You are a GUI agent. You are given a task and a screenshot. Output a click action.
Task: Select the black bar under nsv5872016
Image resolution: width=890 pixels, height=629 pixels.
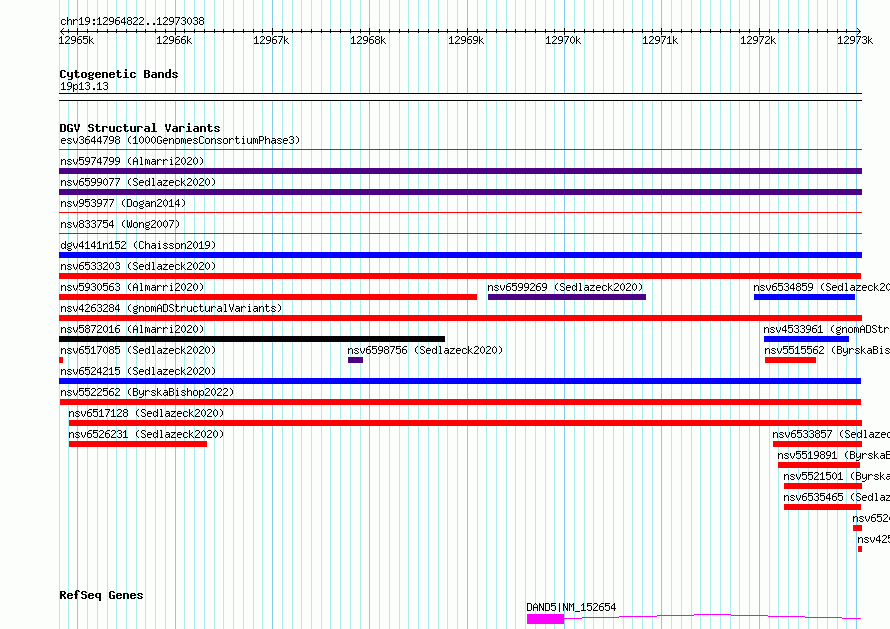252,339
